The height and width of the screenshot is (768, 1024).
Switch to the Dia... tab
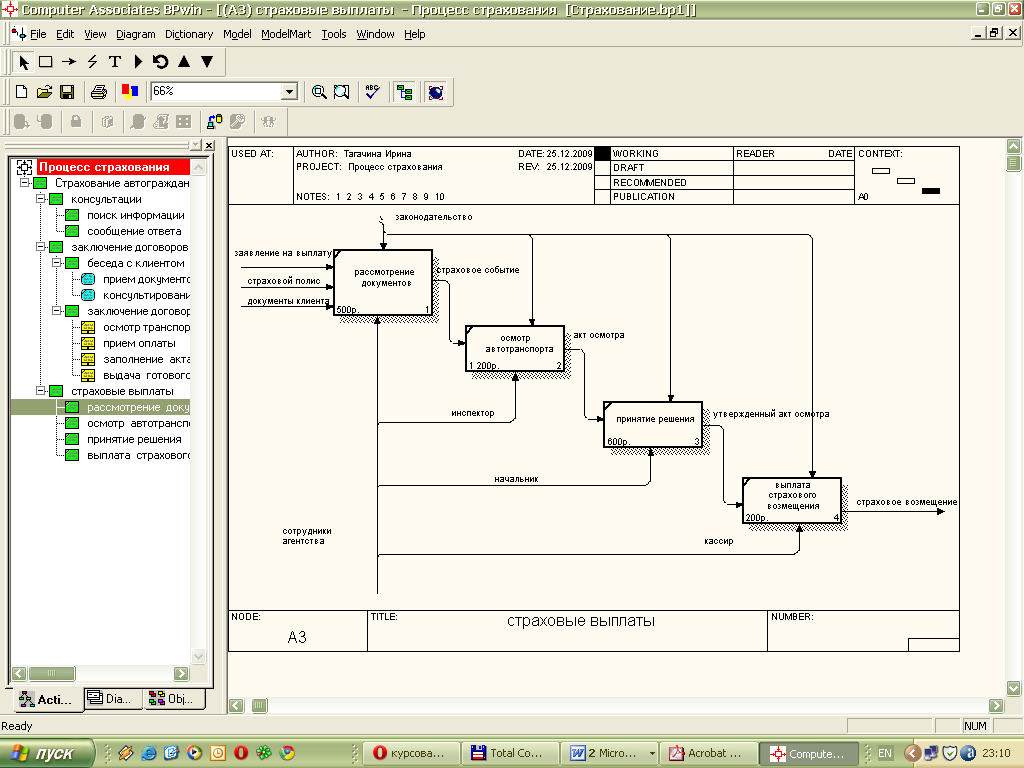tap(109, 699)
